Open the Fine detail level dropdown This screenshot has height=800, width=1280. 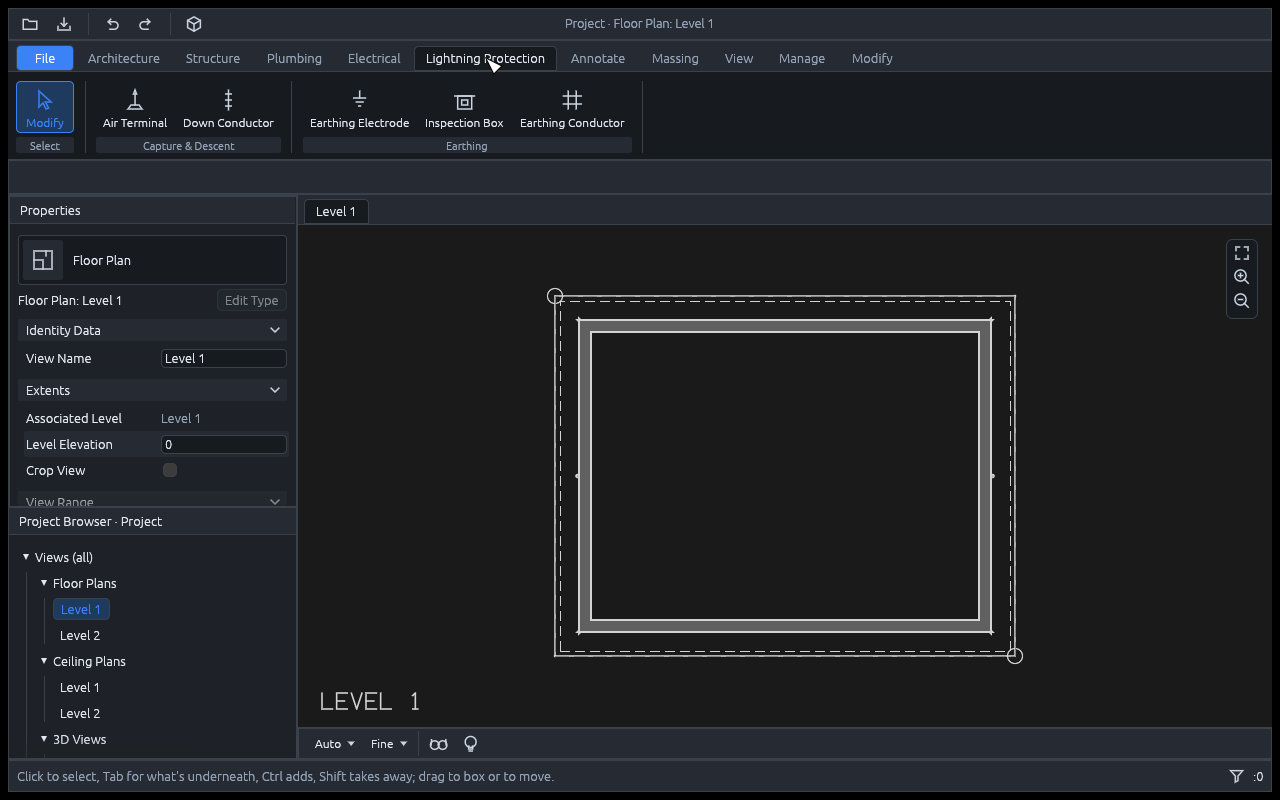pos(389,744)
